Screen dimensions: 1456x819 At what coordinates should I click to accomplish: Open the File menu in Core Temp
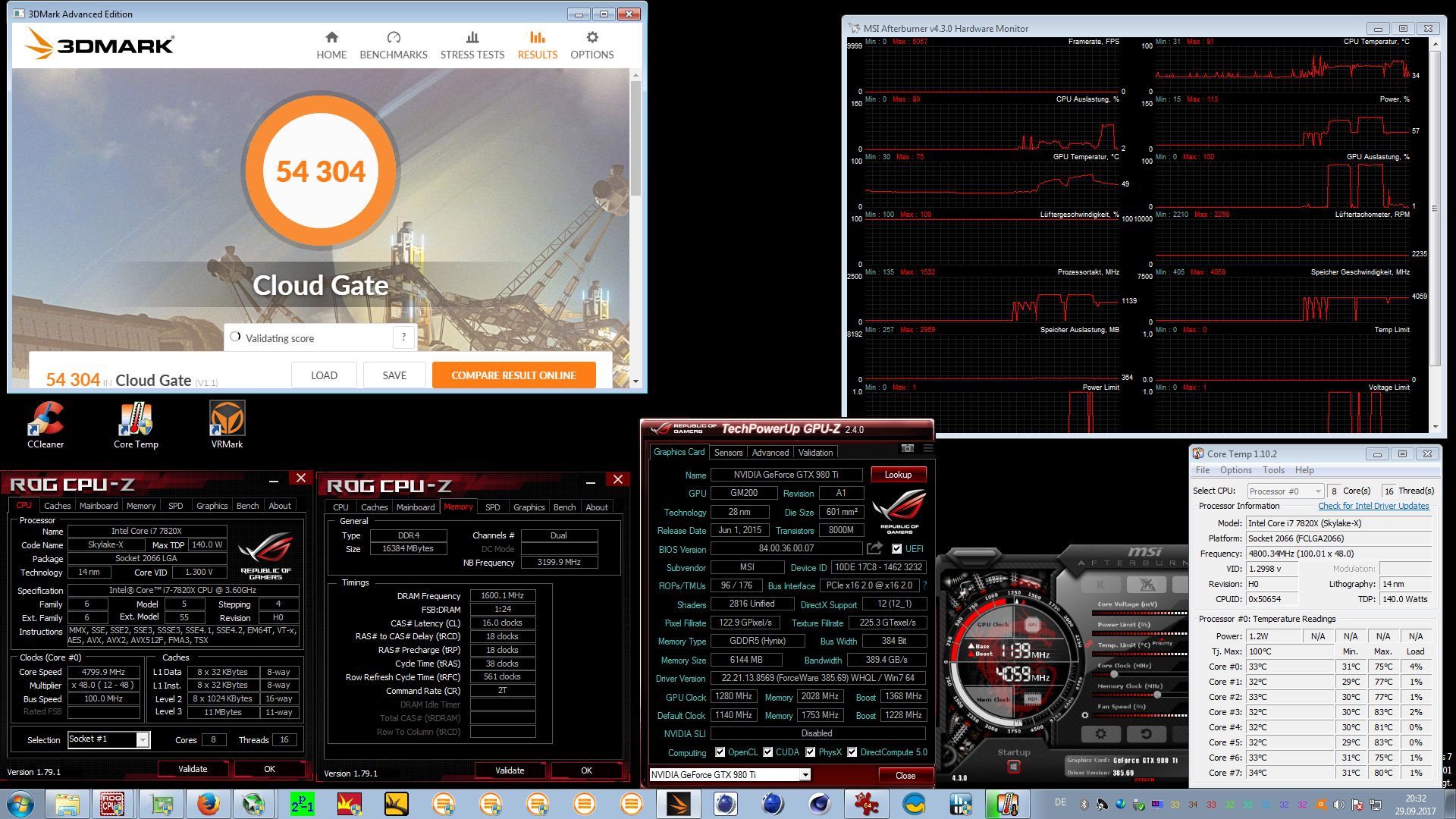click(1203, 470)
